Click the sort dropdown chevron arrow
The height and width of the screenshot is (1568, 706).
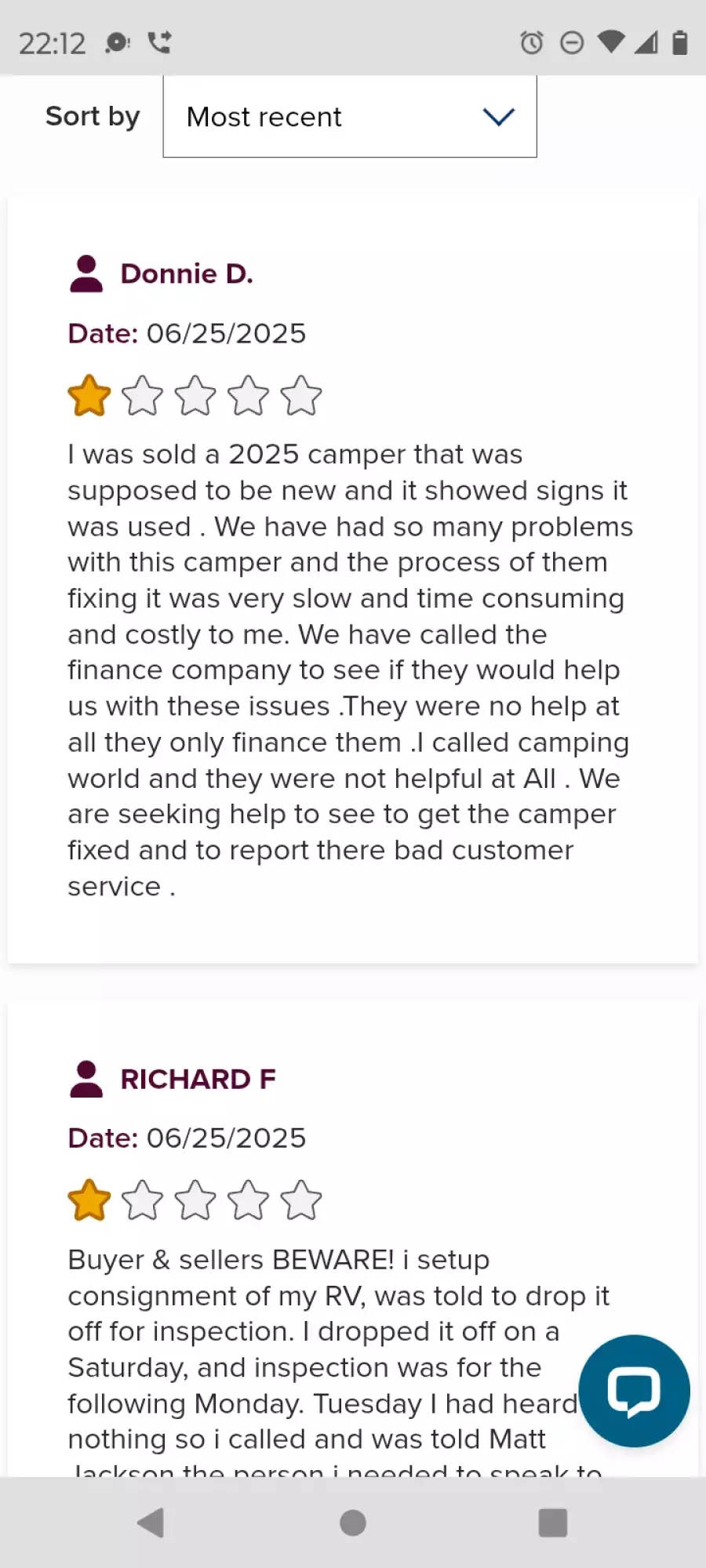[x=498, y=117]
